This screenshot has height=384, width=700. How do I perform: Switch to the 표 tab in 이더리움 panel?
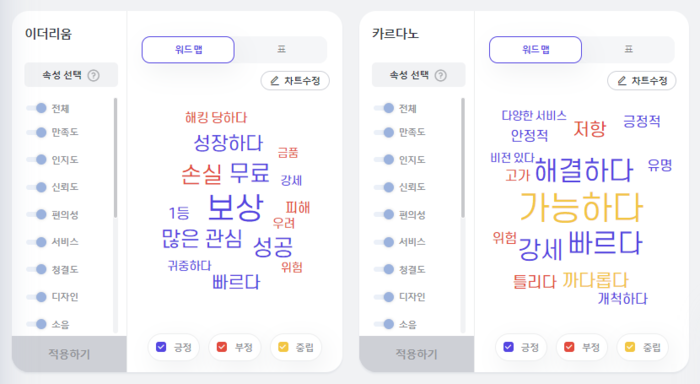281,49
